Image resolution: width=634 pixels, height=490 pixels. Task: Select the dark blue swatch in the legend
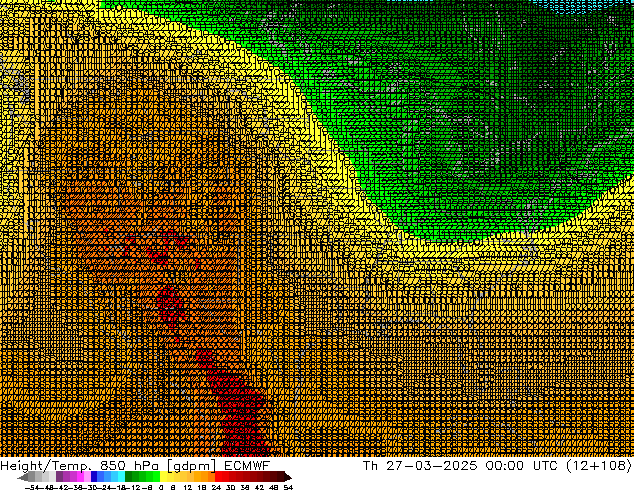coord(94,477)
